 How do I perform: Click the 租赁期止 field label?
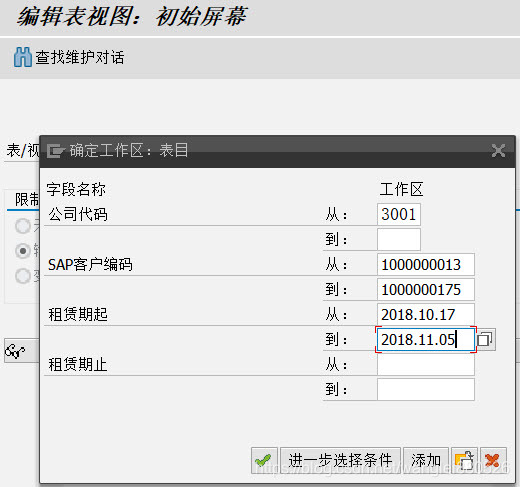(x=78, y=365)
